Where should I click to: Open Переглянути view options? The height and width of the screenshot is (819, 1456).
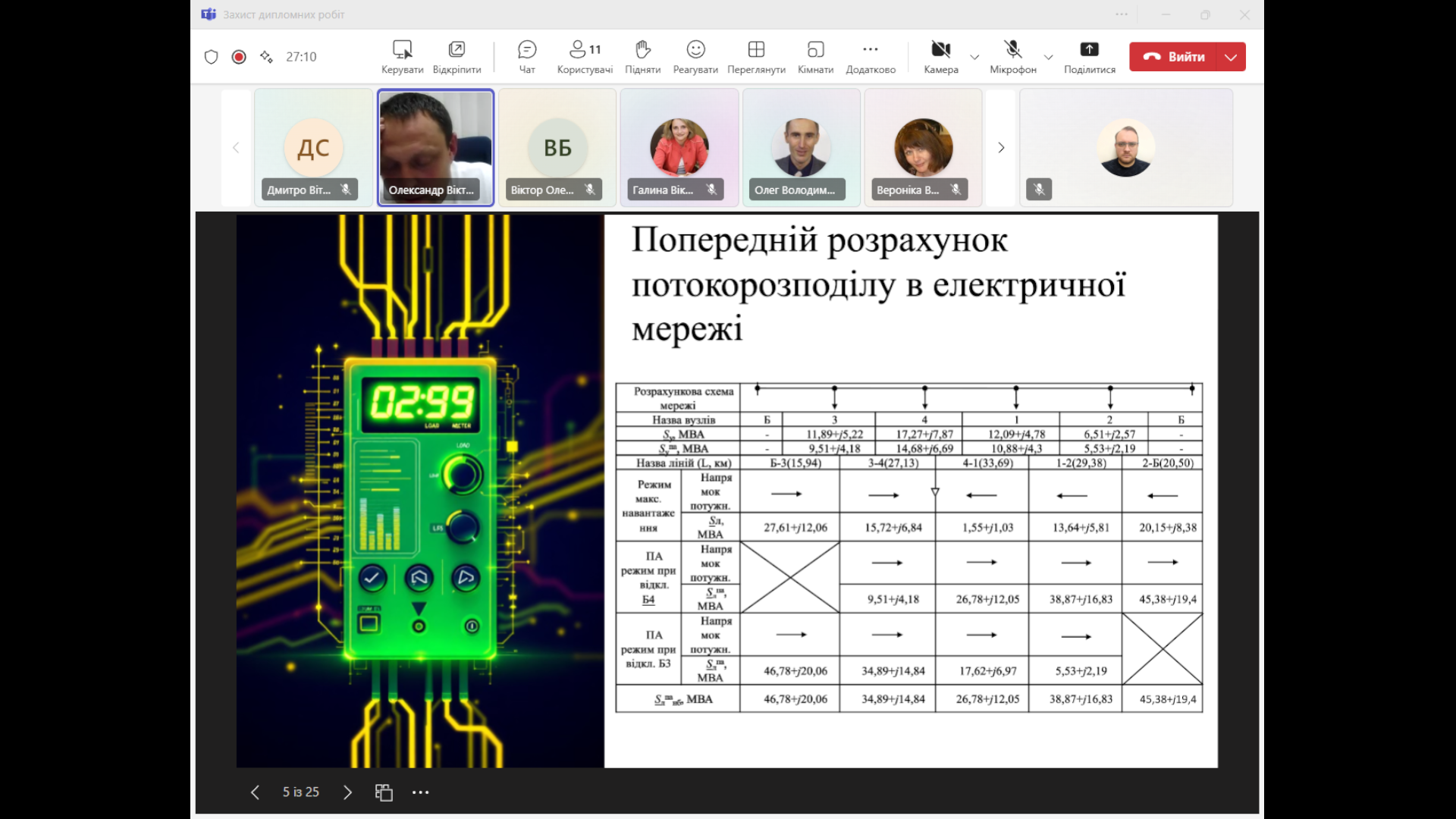[x=756, y=57]
